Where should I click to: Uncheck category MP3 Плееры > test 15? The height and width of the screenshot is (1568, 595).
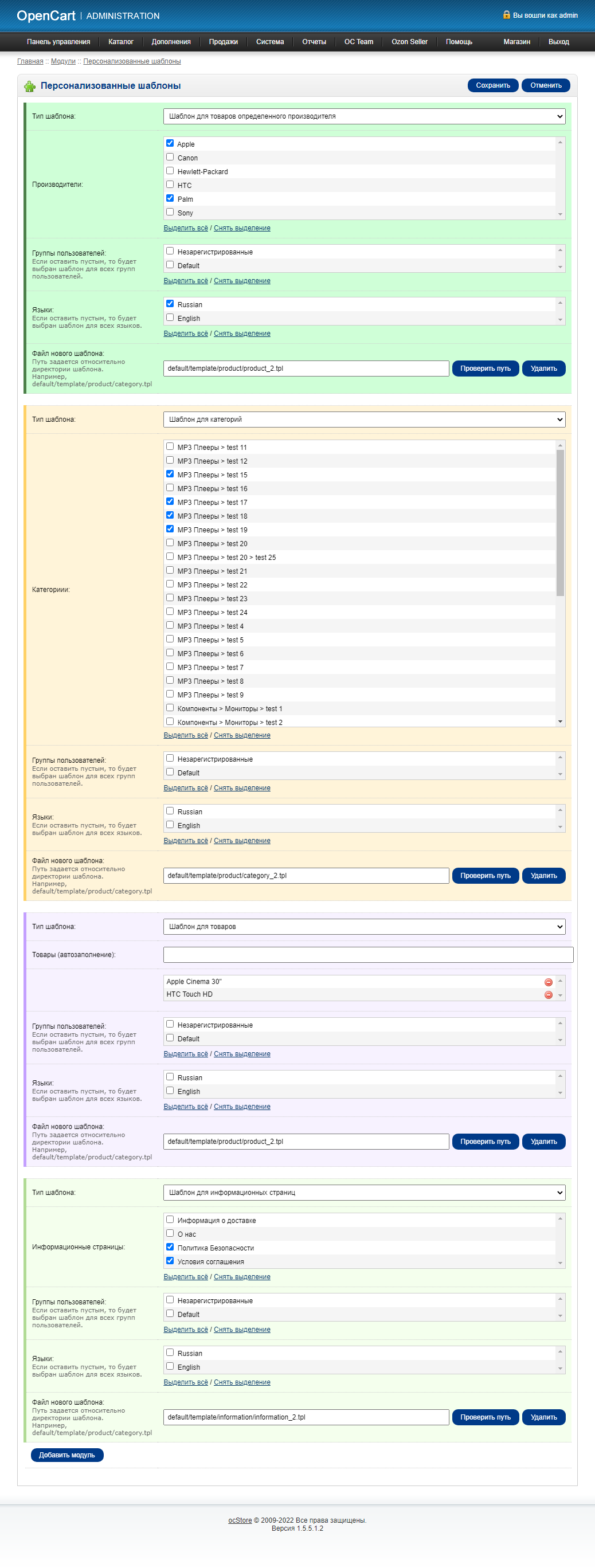(170, 474)
